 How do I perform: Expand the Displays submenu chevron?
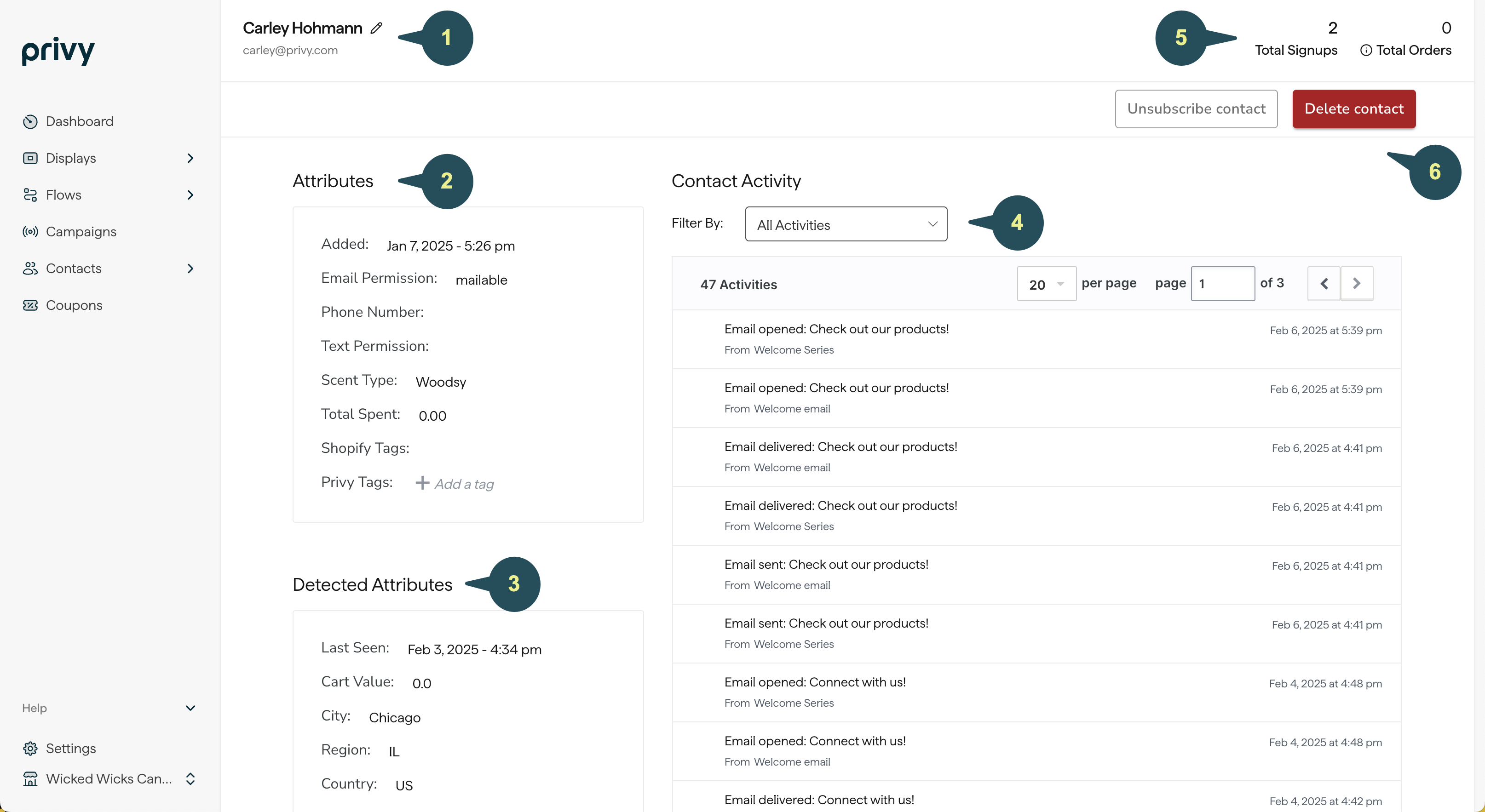[190, 158]
